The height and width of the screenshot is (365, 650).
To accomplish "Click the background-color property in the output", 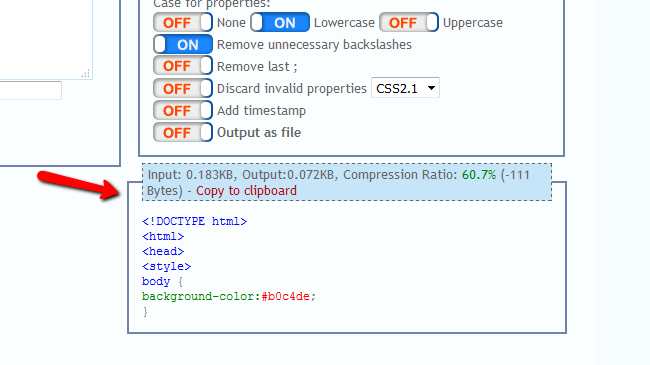I will 198,297.
